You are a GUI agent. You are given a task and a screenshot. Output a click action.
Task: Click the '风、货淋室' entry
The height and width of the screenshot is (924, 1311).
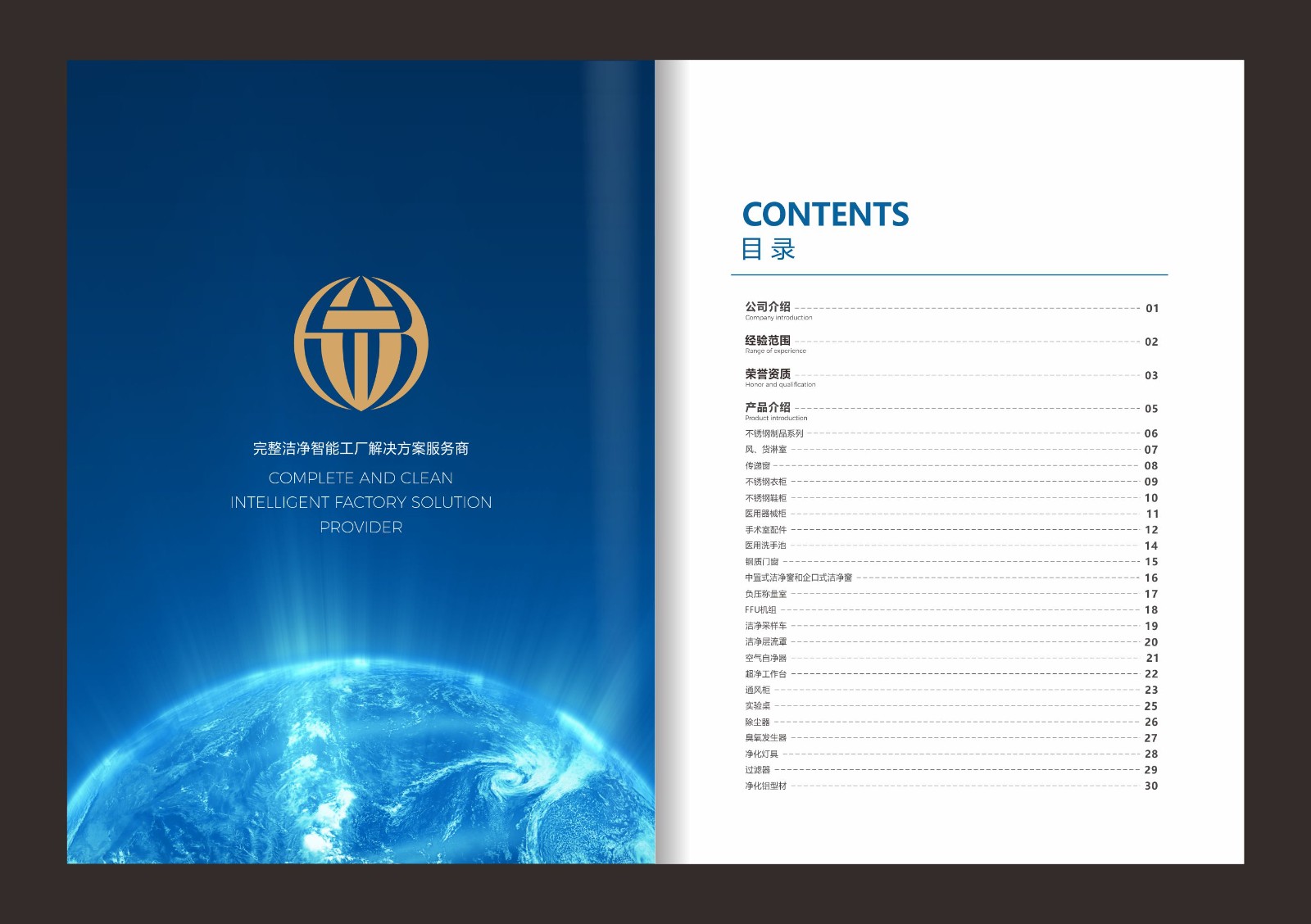tap(765, 450)
